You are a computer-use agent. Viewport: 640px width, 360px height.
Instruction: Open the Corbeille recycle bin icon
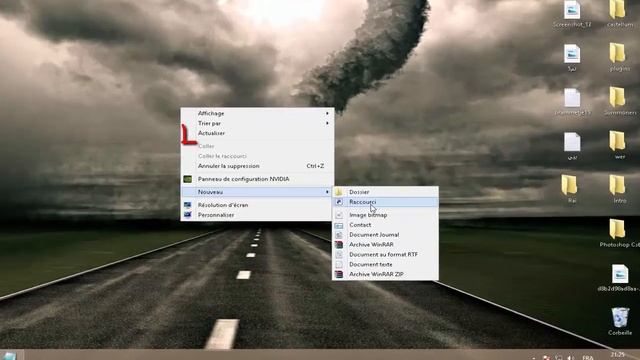620,321
